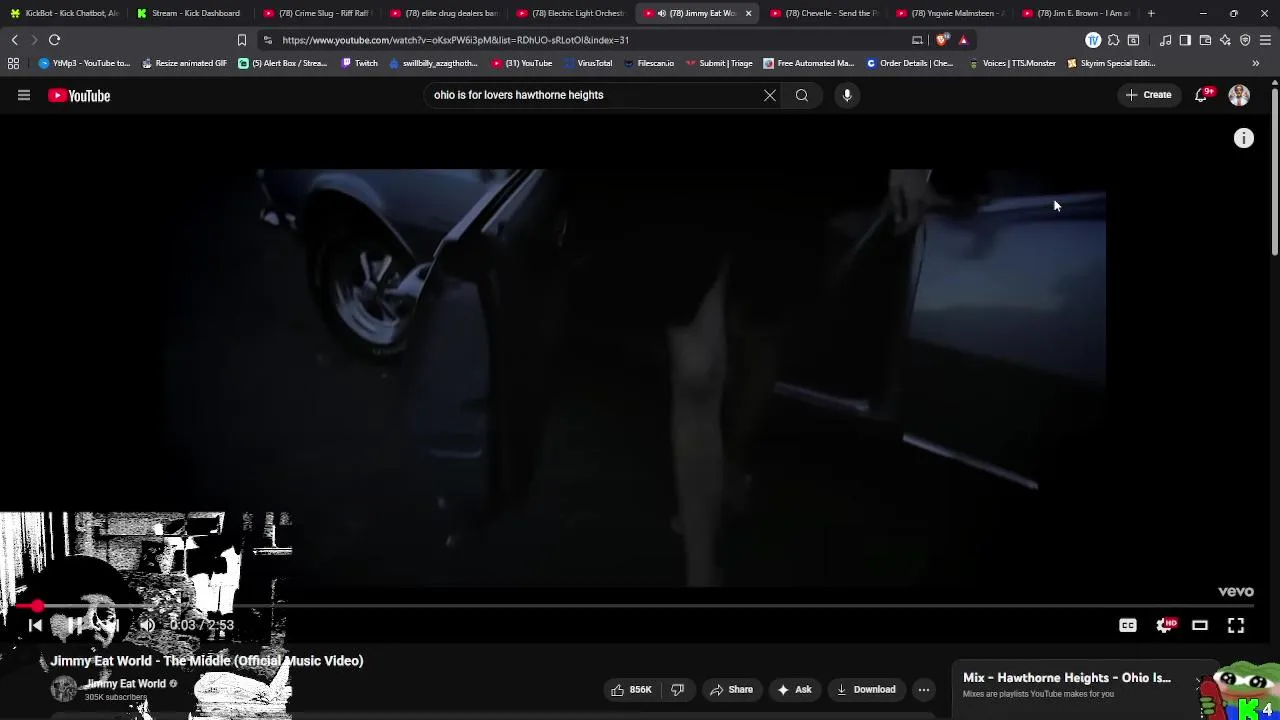Switch to the Chevelle - Send the Pain tab
Viewport: 1280px width, 720px height.
(823, 13)
